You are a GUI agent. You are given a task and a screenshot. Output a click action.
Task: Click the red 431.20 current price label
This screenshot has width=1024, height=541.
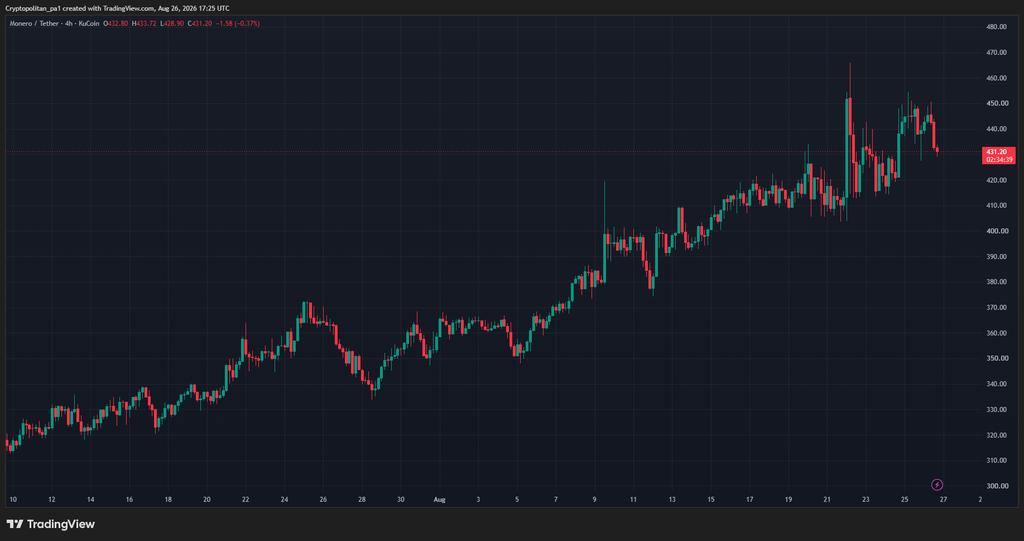(999, 151)
